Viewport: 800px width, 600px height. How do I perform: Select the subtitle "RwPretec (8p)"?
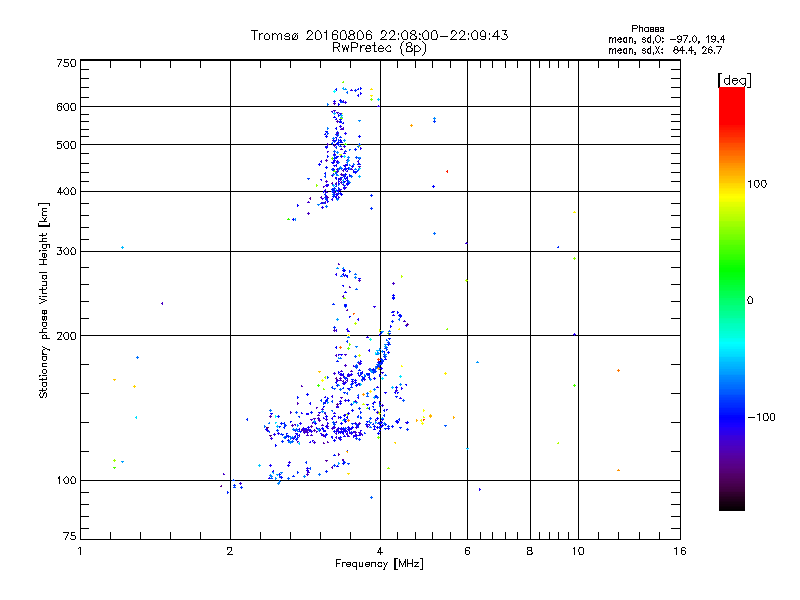tap(379, 48)
